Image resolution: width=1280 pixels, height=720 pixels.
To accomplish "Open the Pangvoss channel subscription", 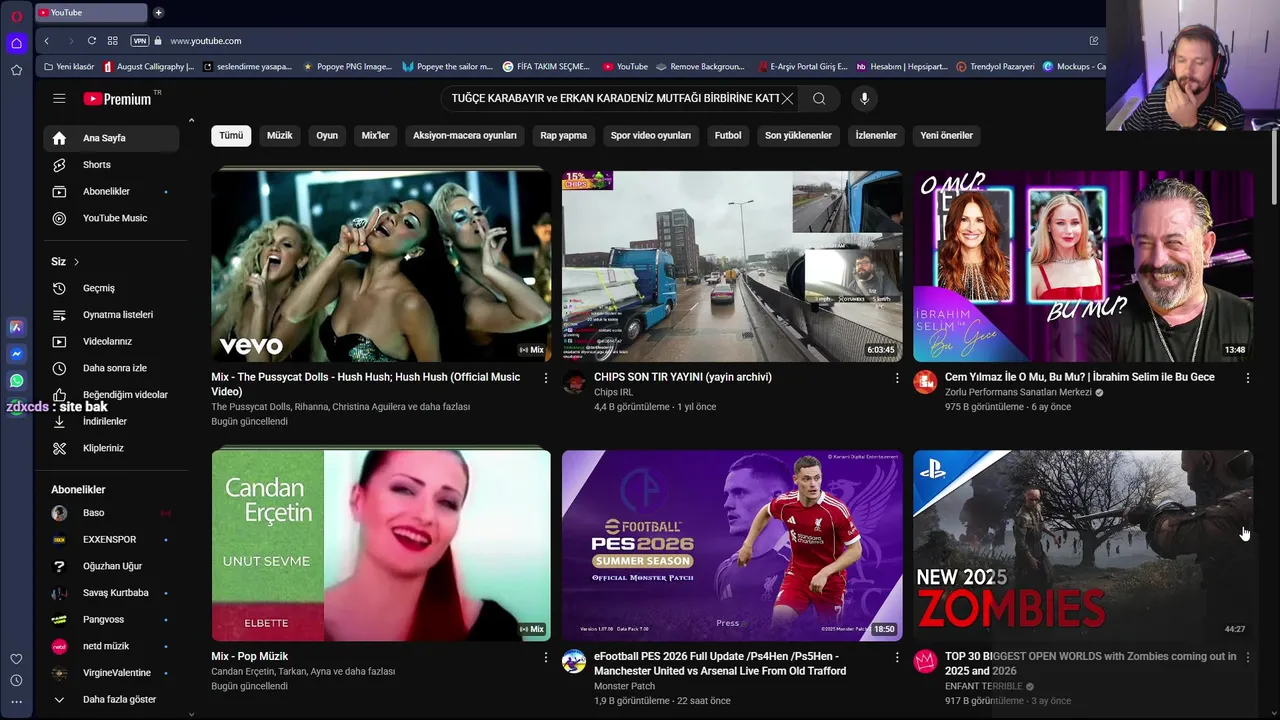I will click(111, 619).
